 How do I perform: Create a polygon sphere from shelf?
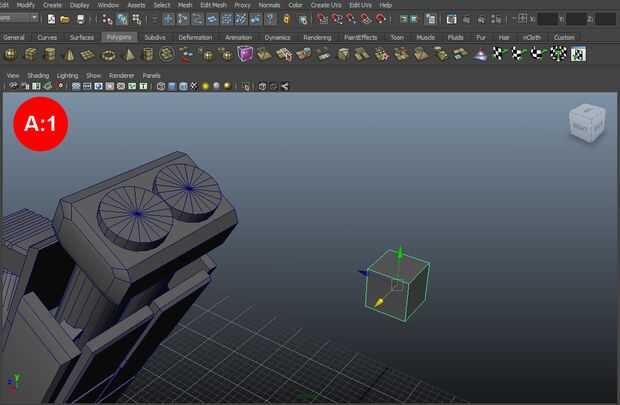11,55
